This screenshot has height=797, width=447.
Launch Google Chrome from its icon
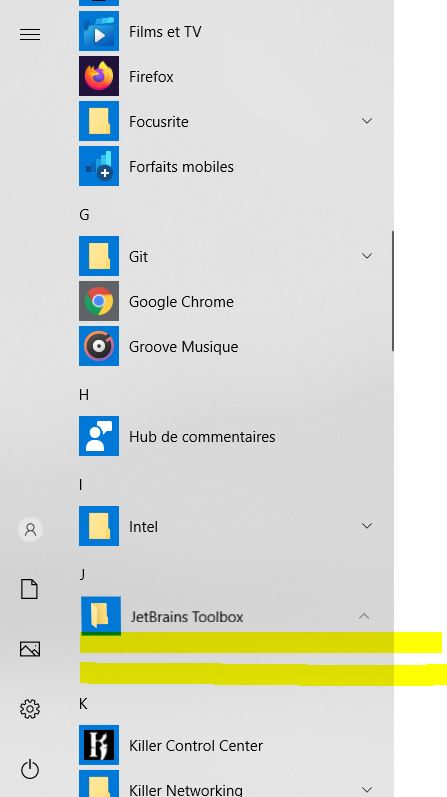click(99, 301)
